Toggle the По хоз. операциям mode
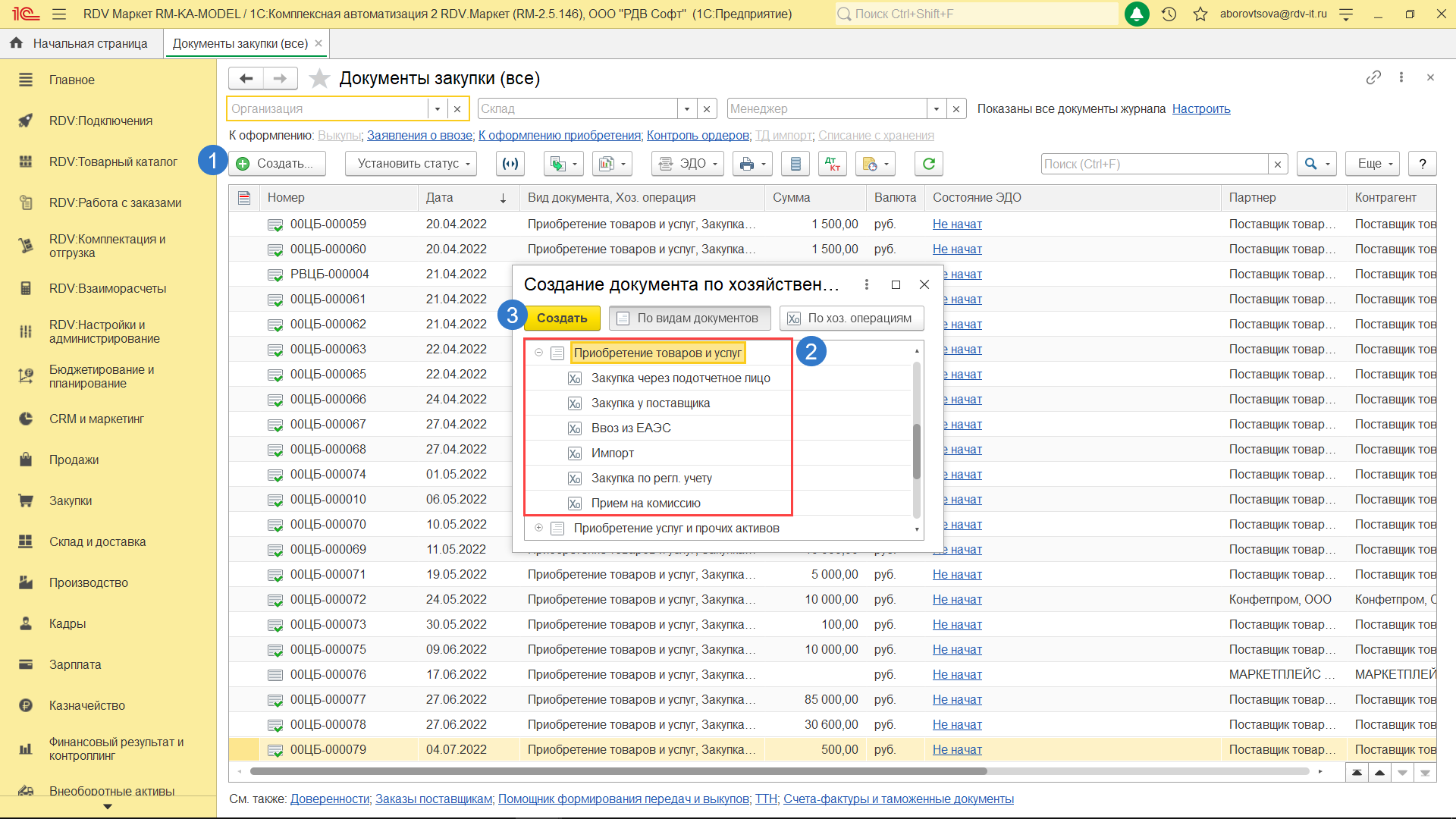 pos(851,318)
